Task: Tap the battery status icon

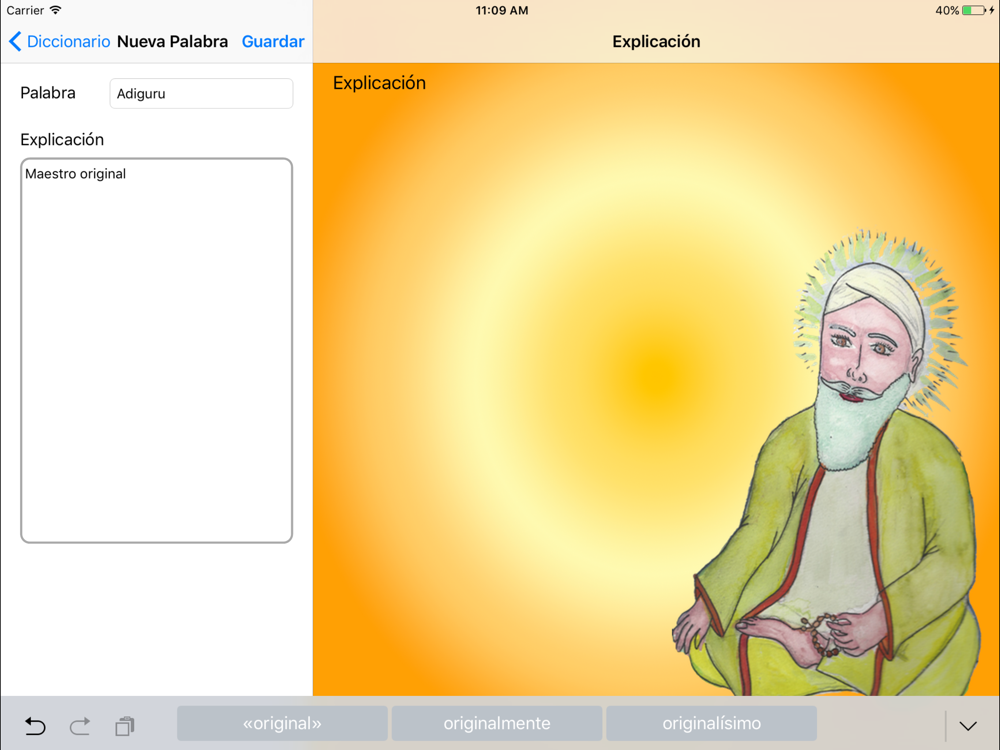Action: click(x=974, y=10)
